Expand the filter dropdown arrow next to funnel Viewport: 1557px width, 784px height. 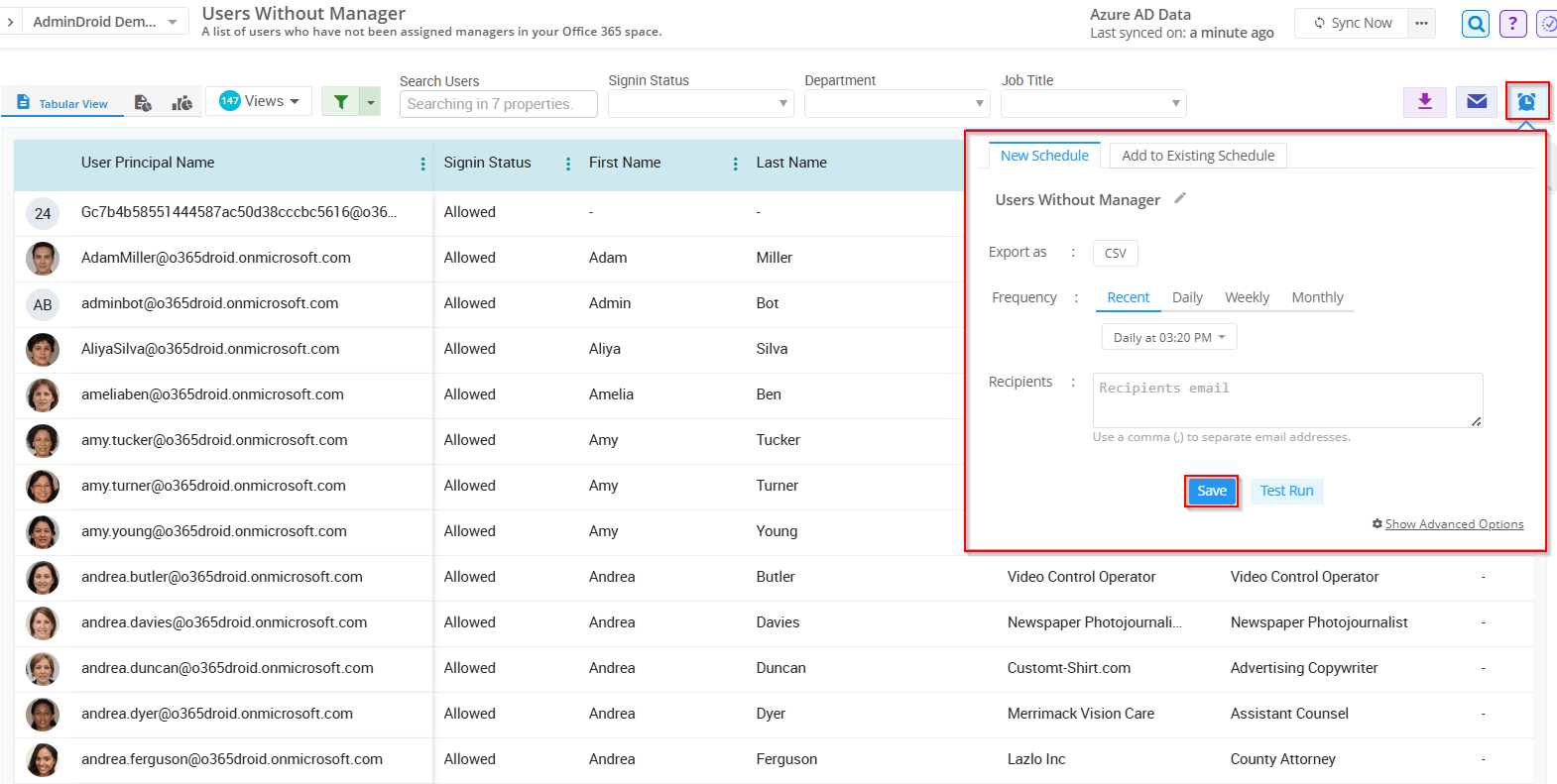[x=371, y=101]
